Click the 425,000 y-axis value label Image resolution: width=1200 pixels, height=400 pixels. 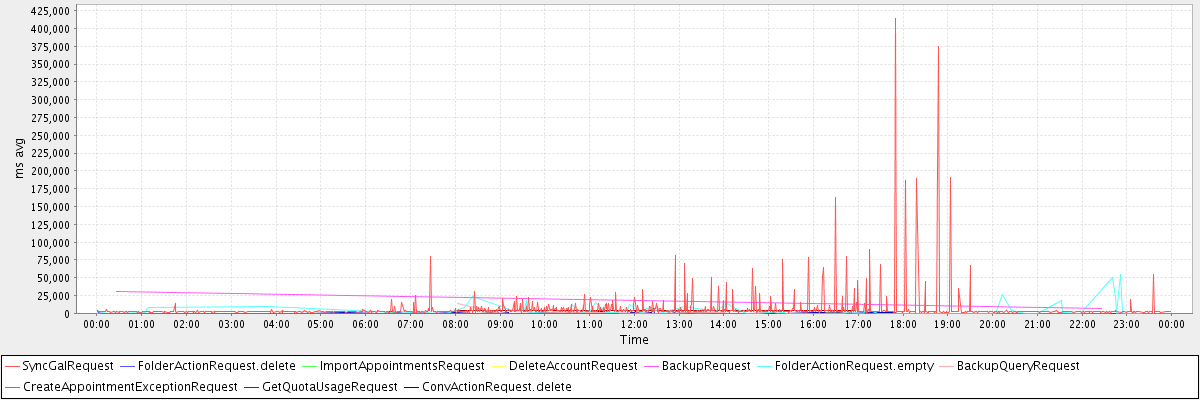click(x=50, y=11)
